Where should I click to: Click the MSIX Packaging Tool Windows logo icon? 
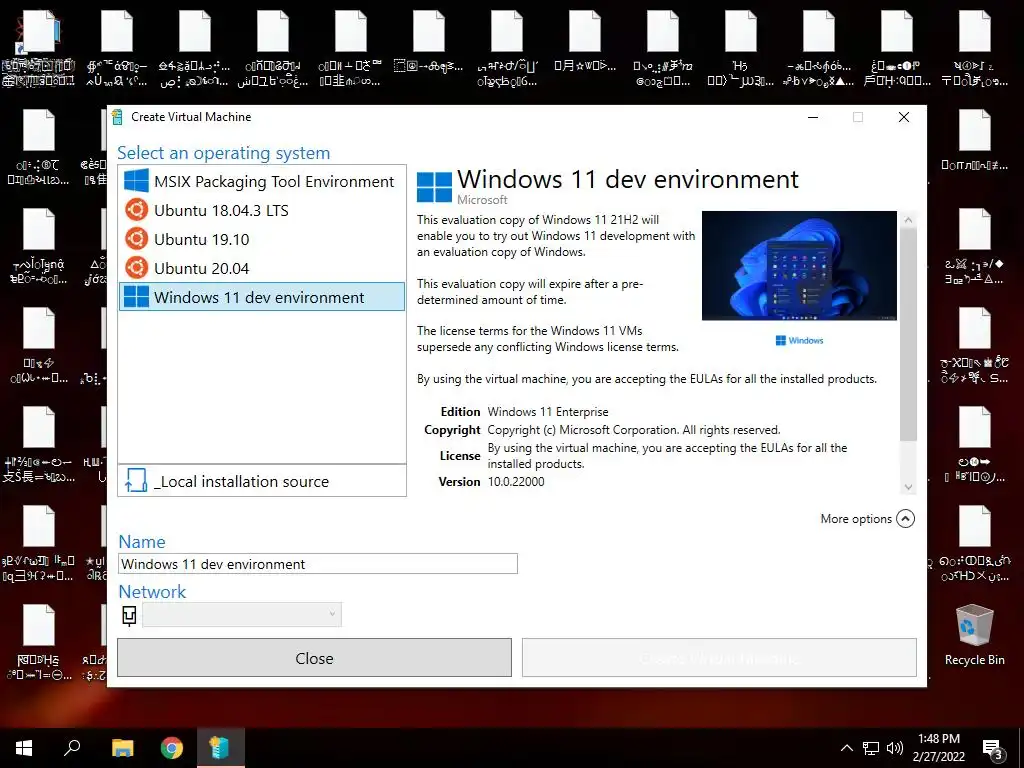point(136,181)
